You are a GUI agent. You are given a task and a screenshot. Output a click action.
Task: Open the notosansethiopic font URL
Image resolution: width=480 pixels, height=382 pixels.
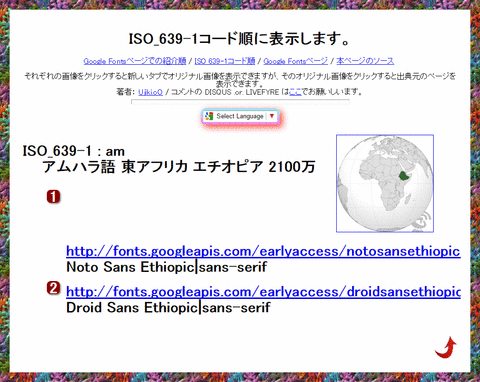click(263, 251)
